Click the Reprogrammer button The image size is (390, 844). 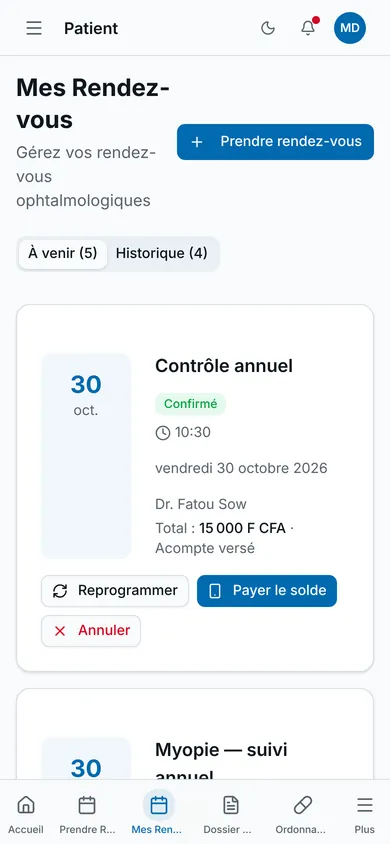click(x=115, y=590)
